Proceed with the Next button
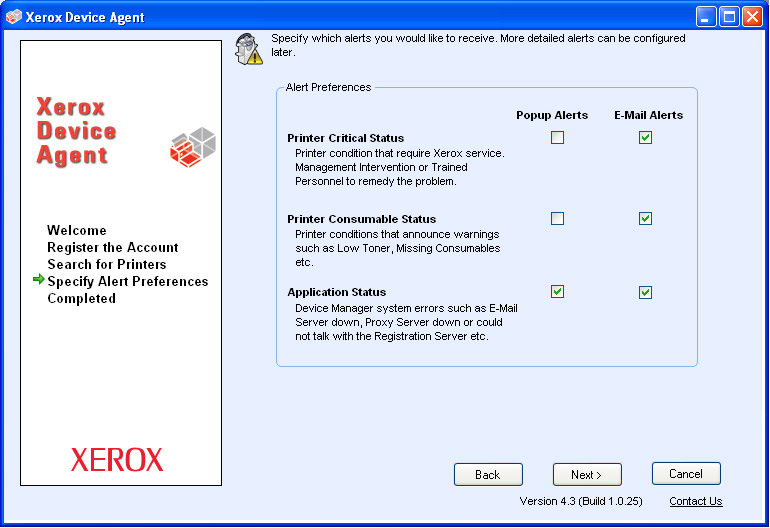Screen dimensions: 770x528 (587, 474)
